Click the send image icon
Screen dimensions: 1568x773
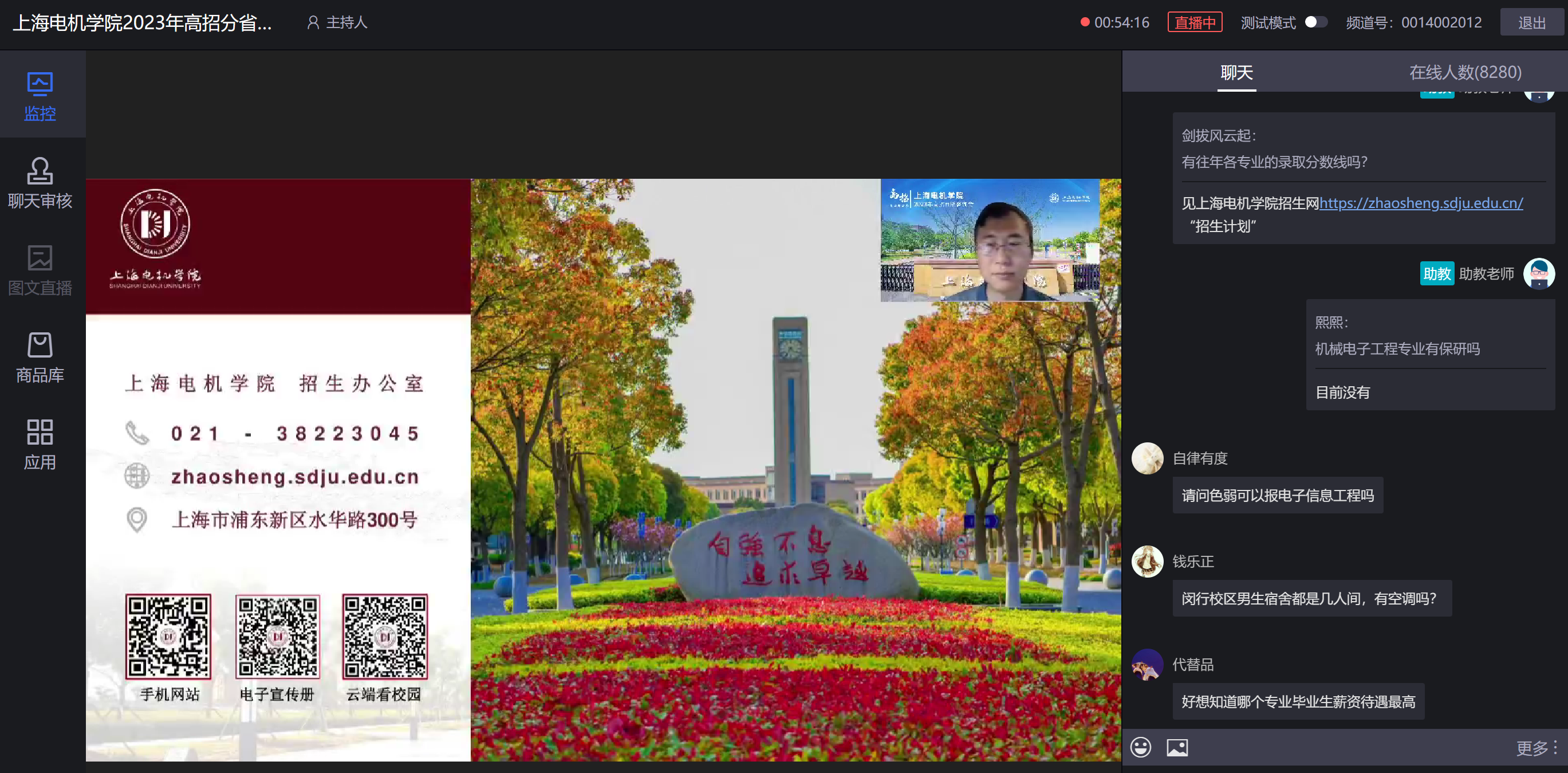pos(1177,747)
